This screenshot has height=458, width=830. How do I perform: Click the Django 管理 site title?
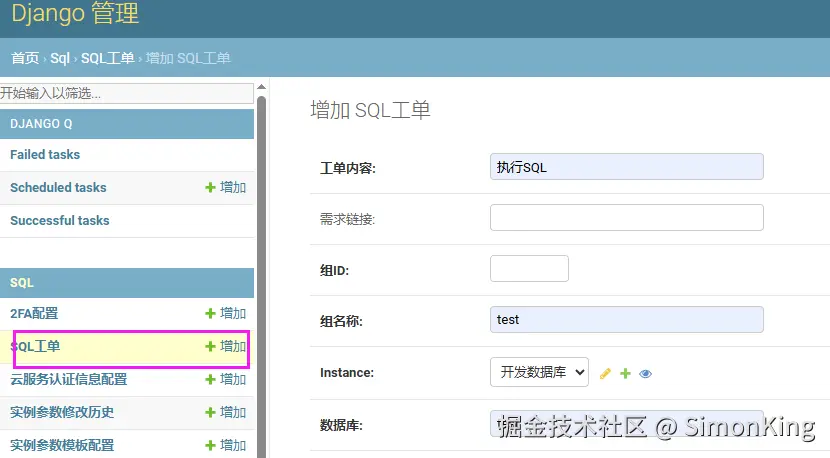pyautogui.click(x=75, y=13)
